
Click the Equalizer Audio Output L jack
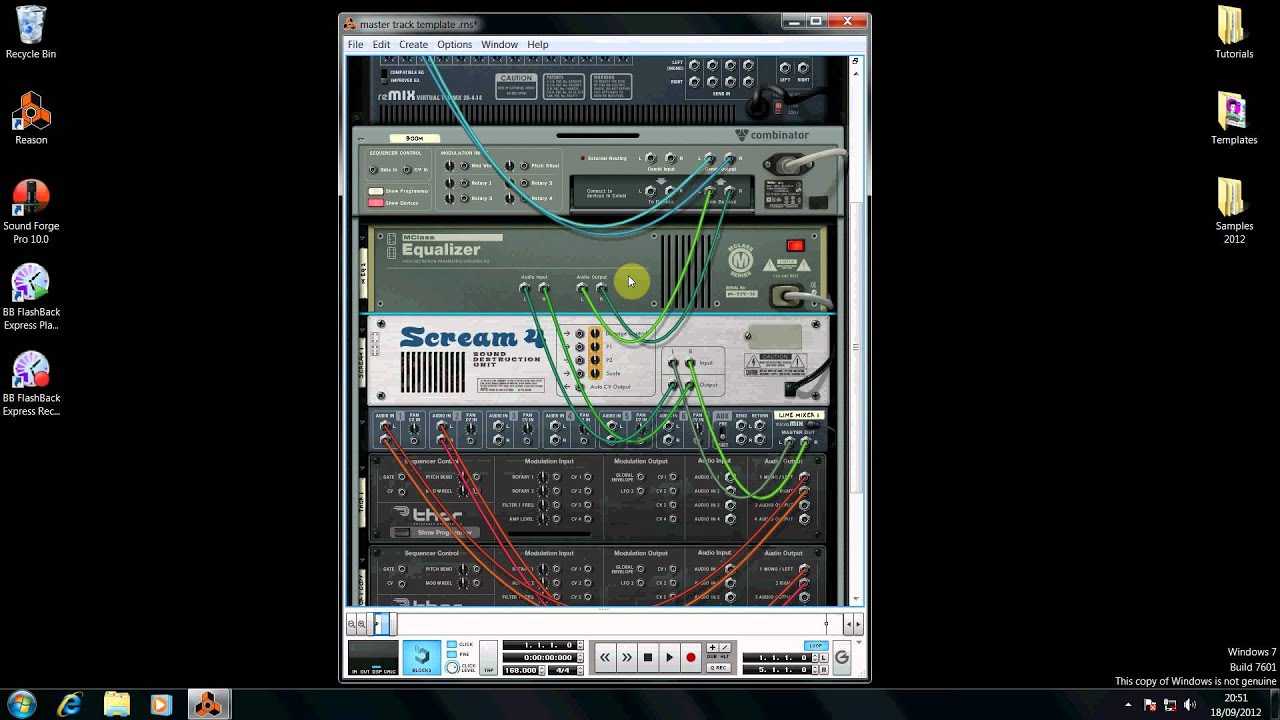[x=582, y=289]
